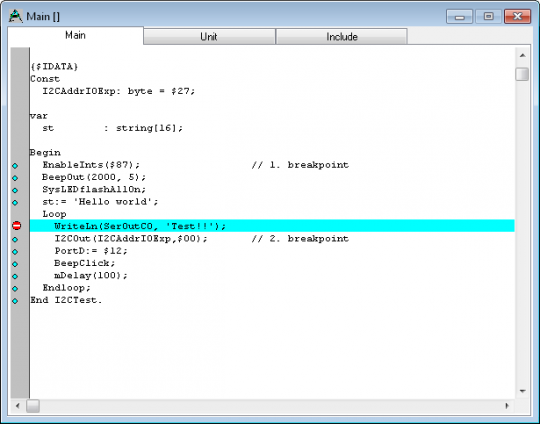Screen dimensions: 540x424
Task: Switch to the Unit tab
Action: (x=209, y=37)
